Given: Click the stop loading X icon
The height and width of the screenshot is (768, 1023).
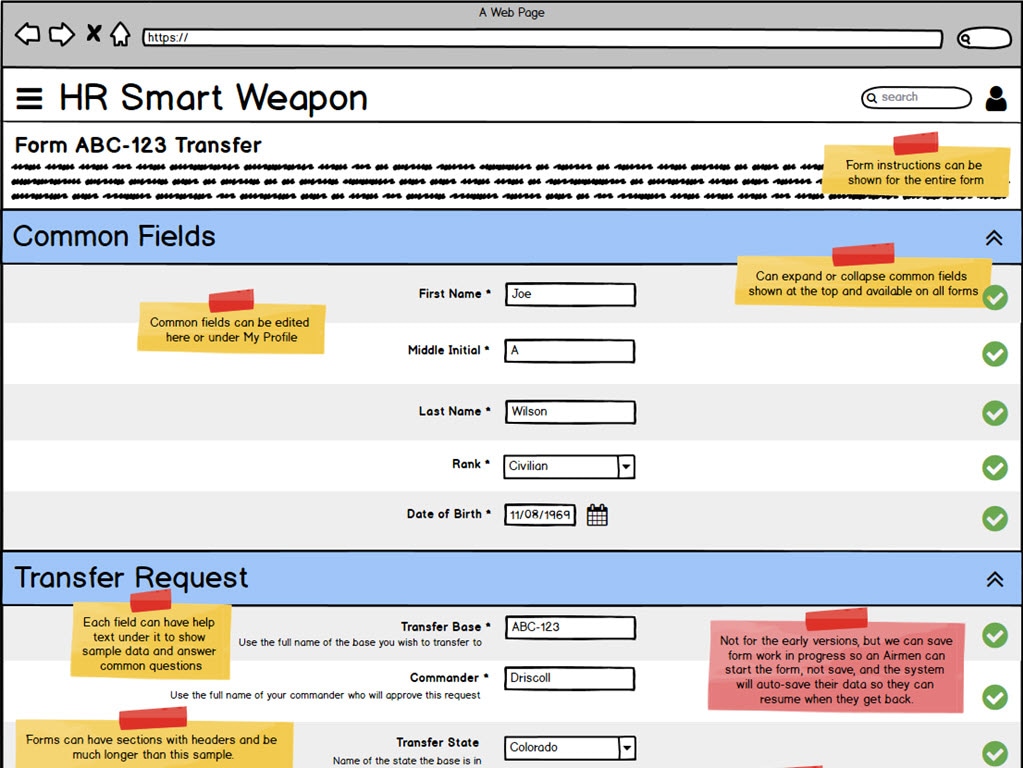Looking at the screenshot, I should [92, 33].
